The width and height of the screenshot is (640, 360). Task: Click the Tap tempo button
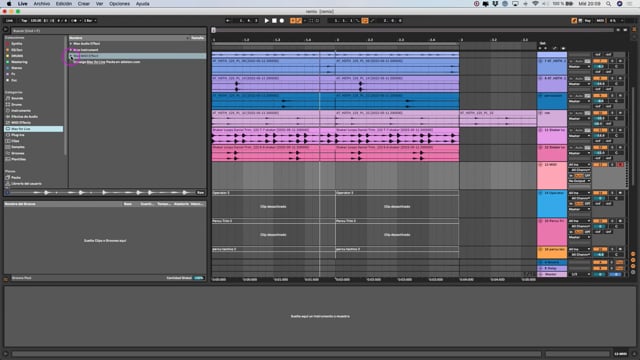pos(24,20)
